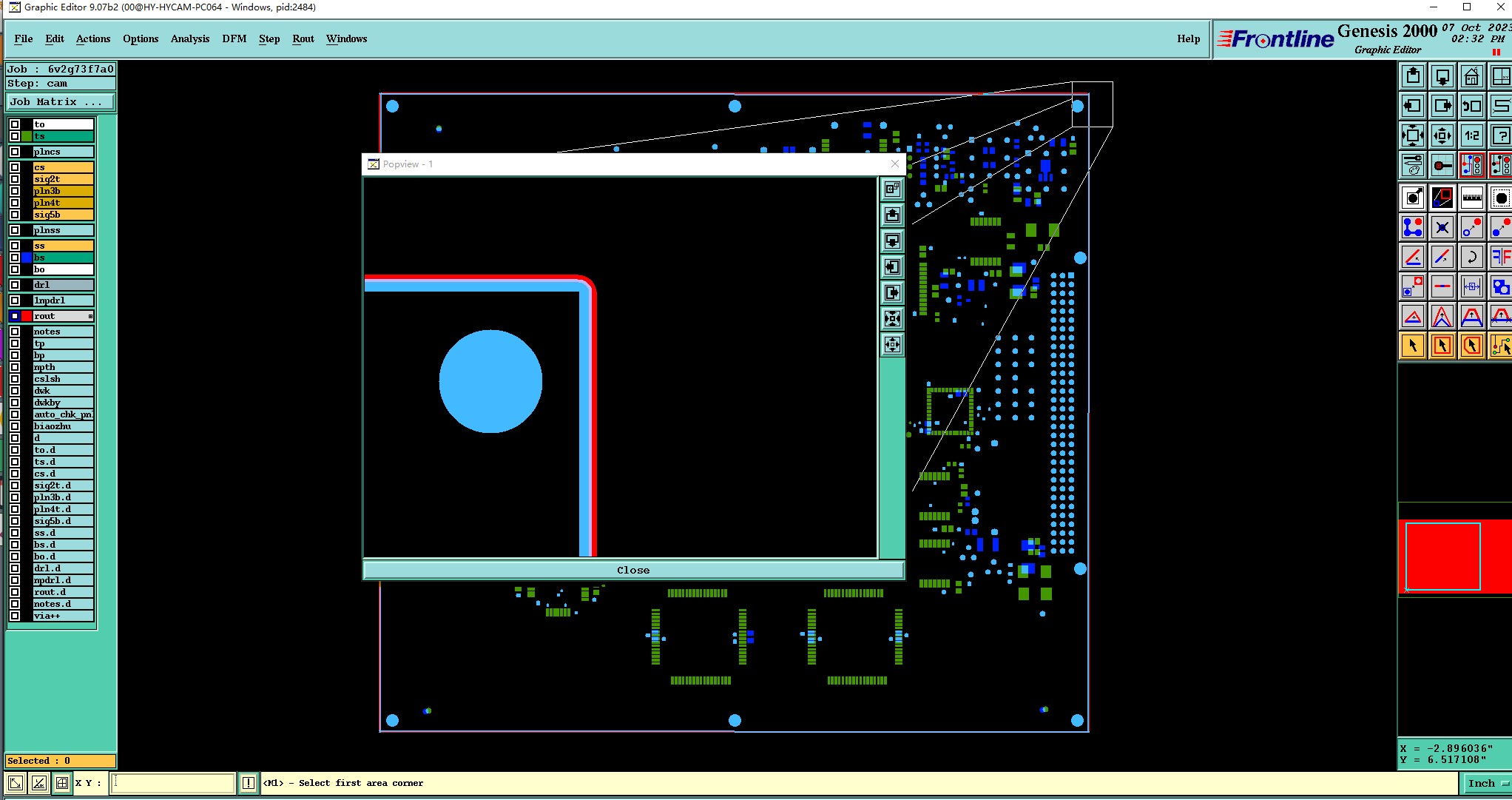The width and height of the screenshot is (1512, 800).
Task: Select the plnss layer name
Action: click(63, 230)
